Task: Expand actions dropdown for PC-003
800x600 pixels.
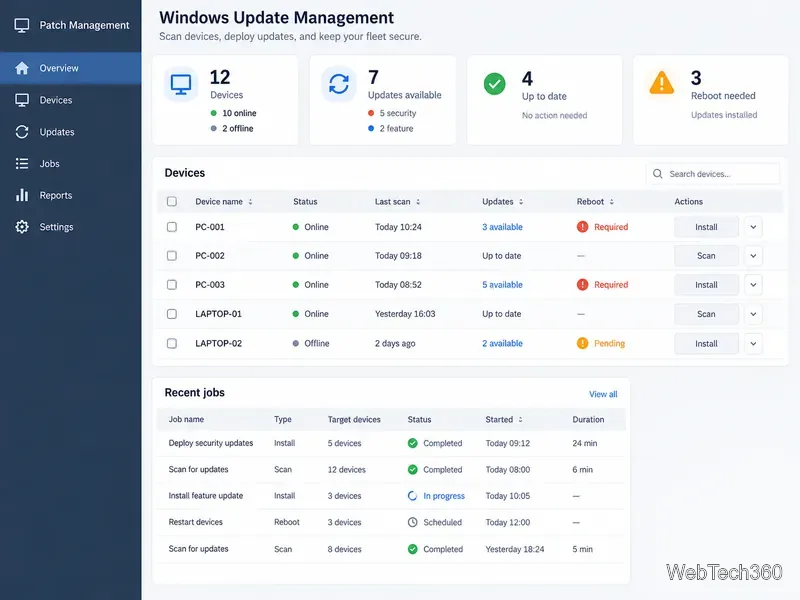Action: coord(753,285)
